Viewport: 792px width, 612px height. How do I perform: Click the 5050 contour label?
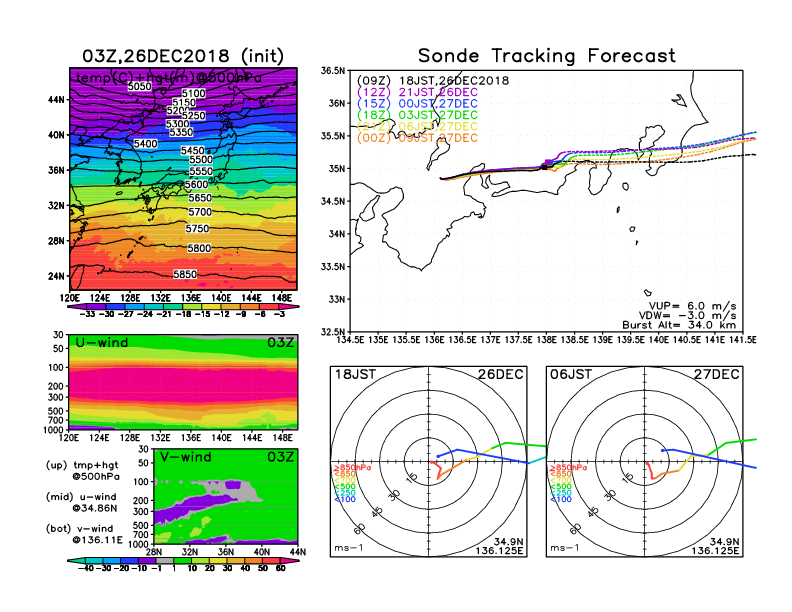tap(139, 86)
